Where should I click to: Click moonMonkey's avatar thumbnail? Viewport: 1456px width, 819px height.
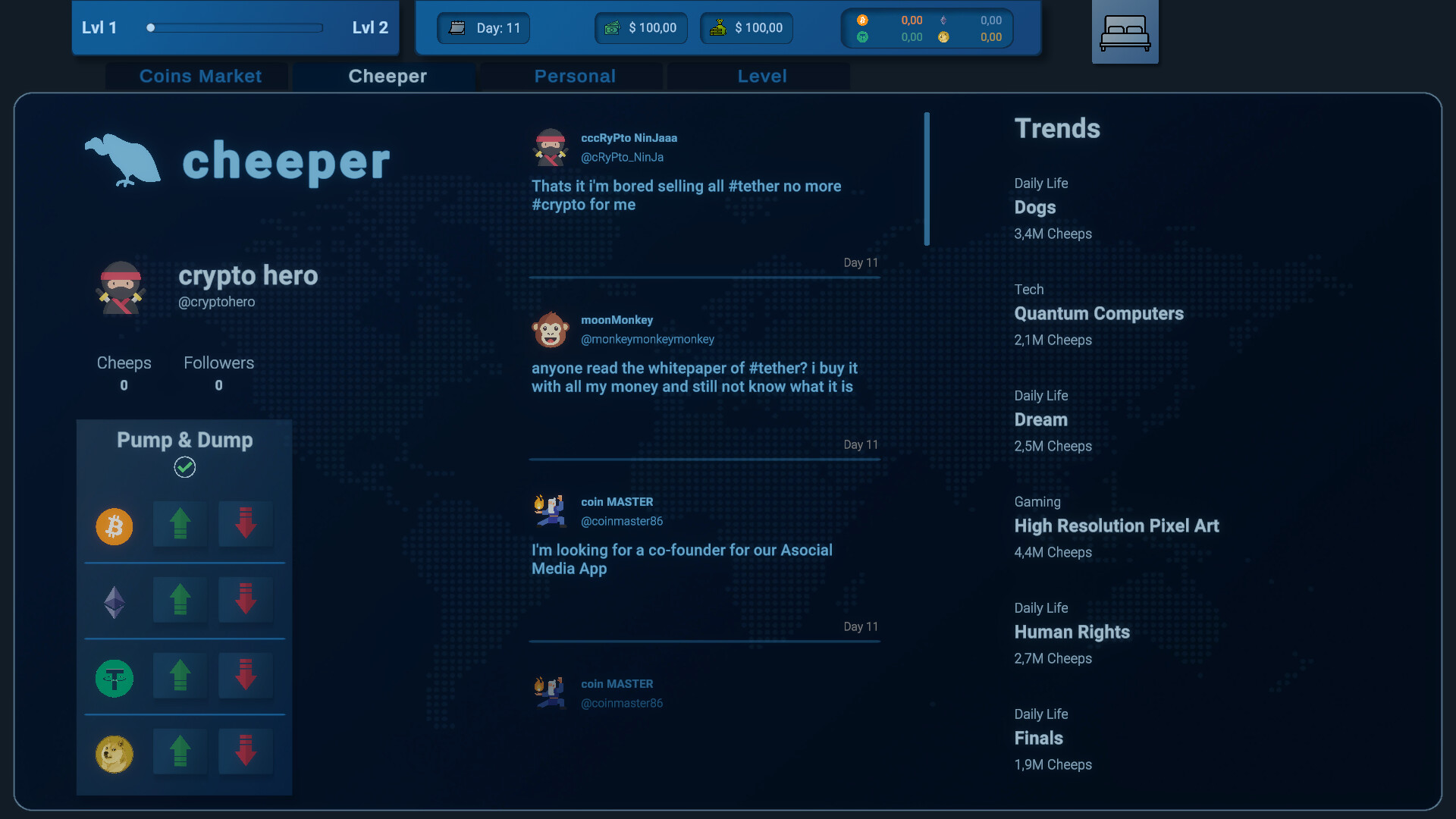click(551, 330)
